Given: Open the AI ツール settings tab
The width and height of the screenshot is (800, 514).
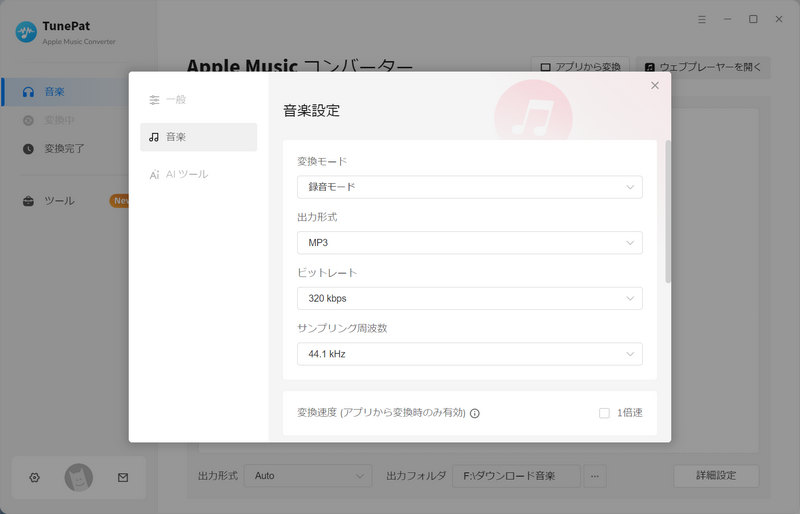Looking at the screenshot, I should [x=198, y=174].
